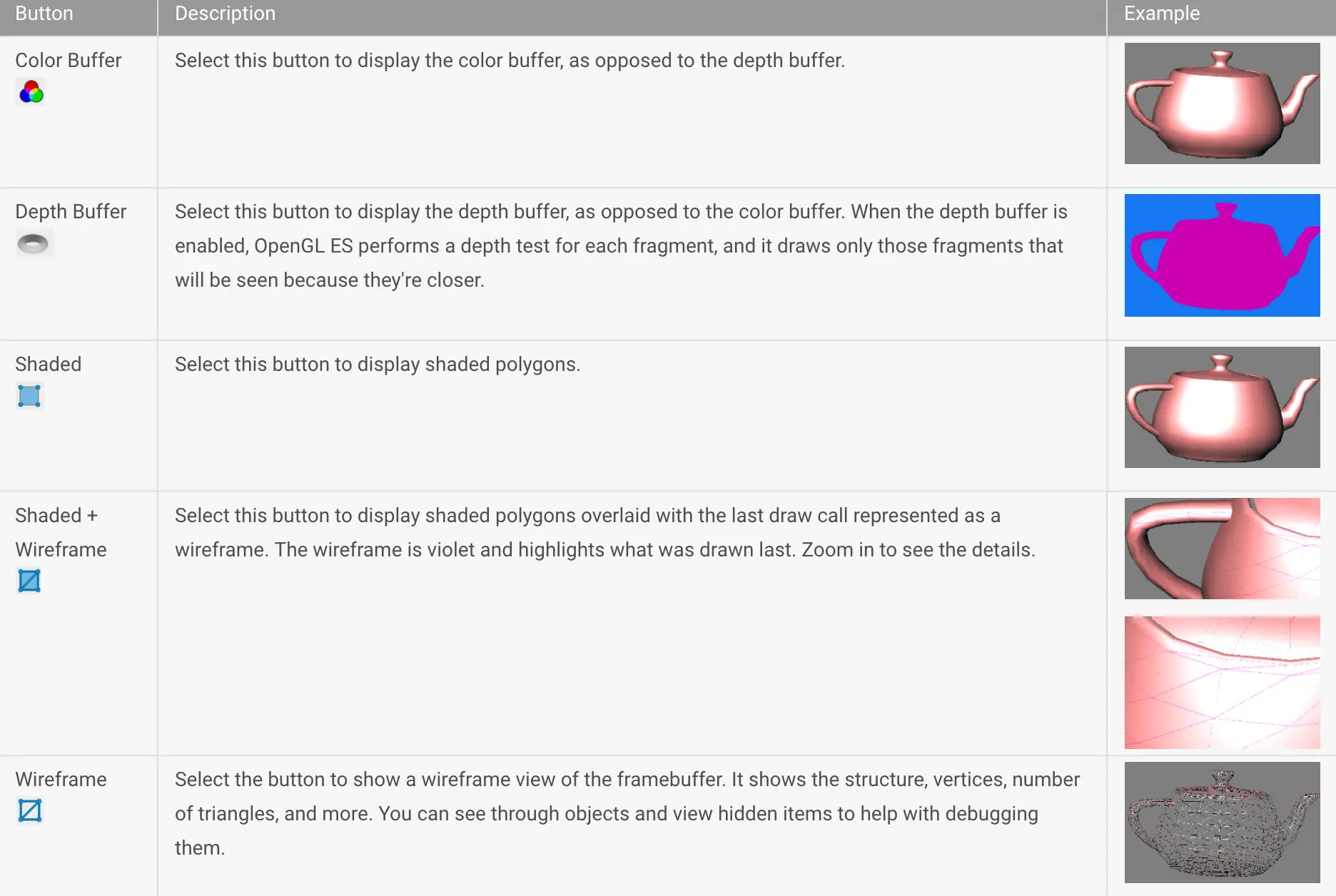This screenshot has height=896, width=1336.
Task: Click the Shaded row label text
Action: [x=49, y=365]
